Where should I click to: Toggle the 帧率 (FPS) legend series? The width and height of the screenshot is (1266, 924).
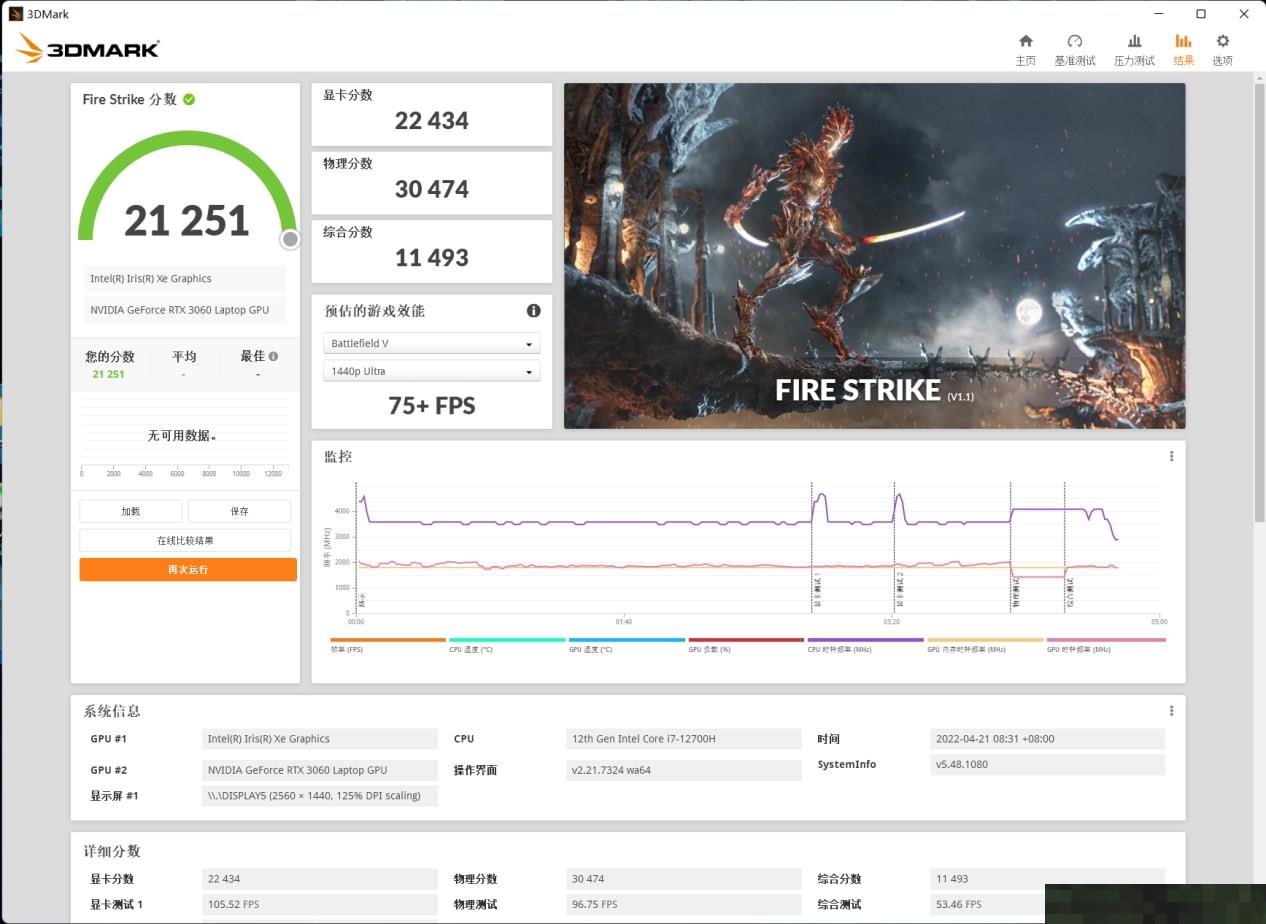pyautogui.click(x=388, y=644)
